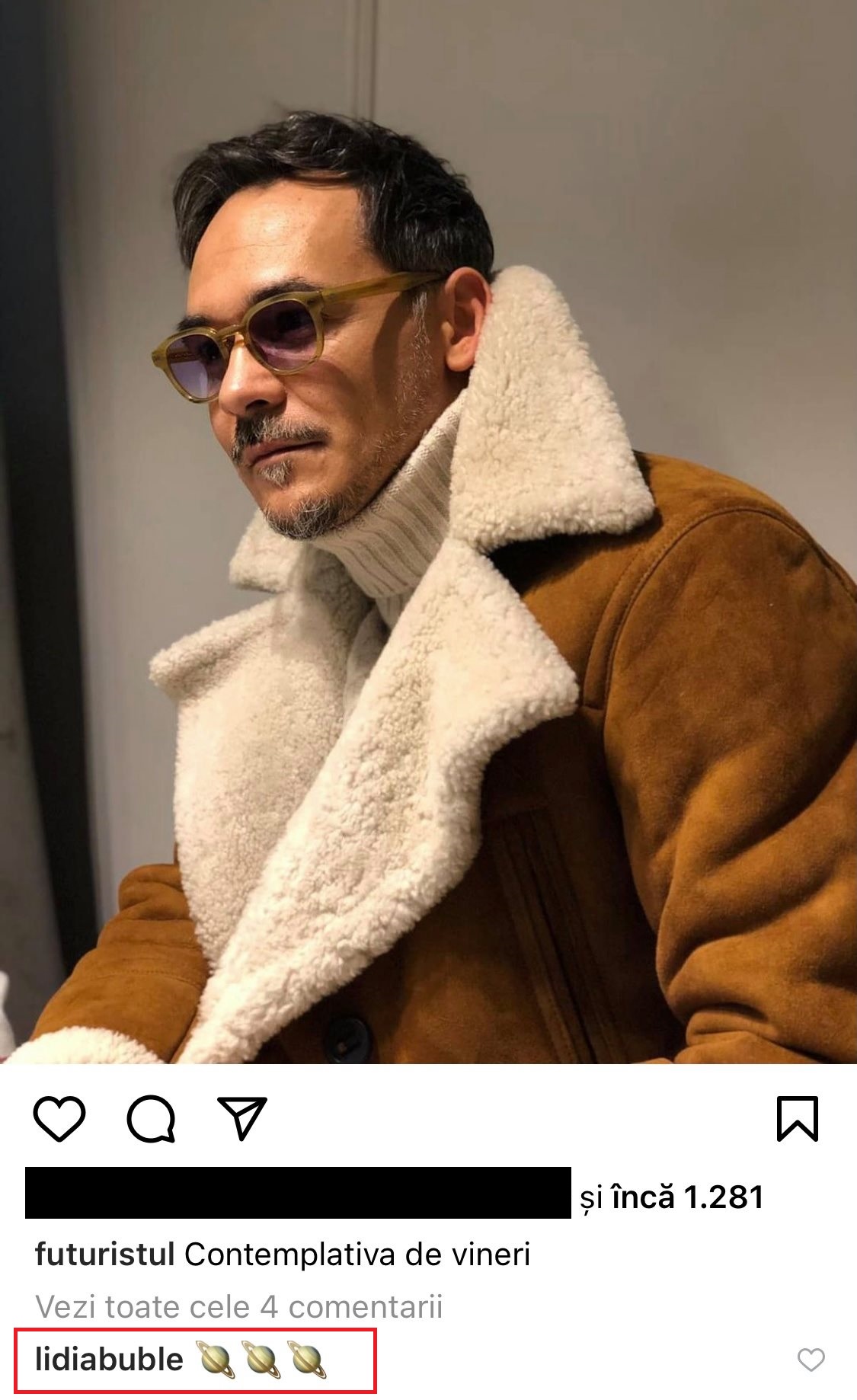This screenshot has width=857, height=1400.
Task: Open the futuristul profile from the caption
Action: [105, 1255]
